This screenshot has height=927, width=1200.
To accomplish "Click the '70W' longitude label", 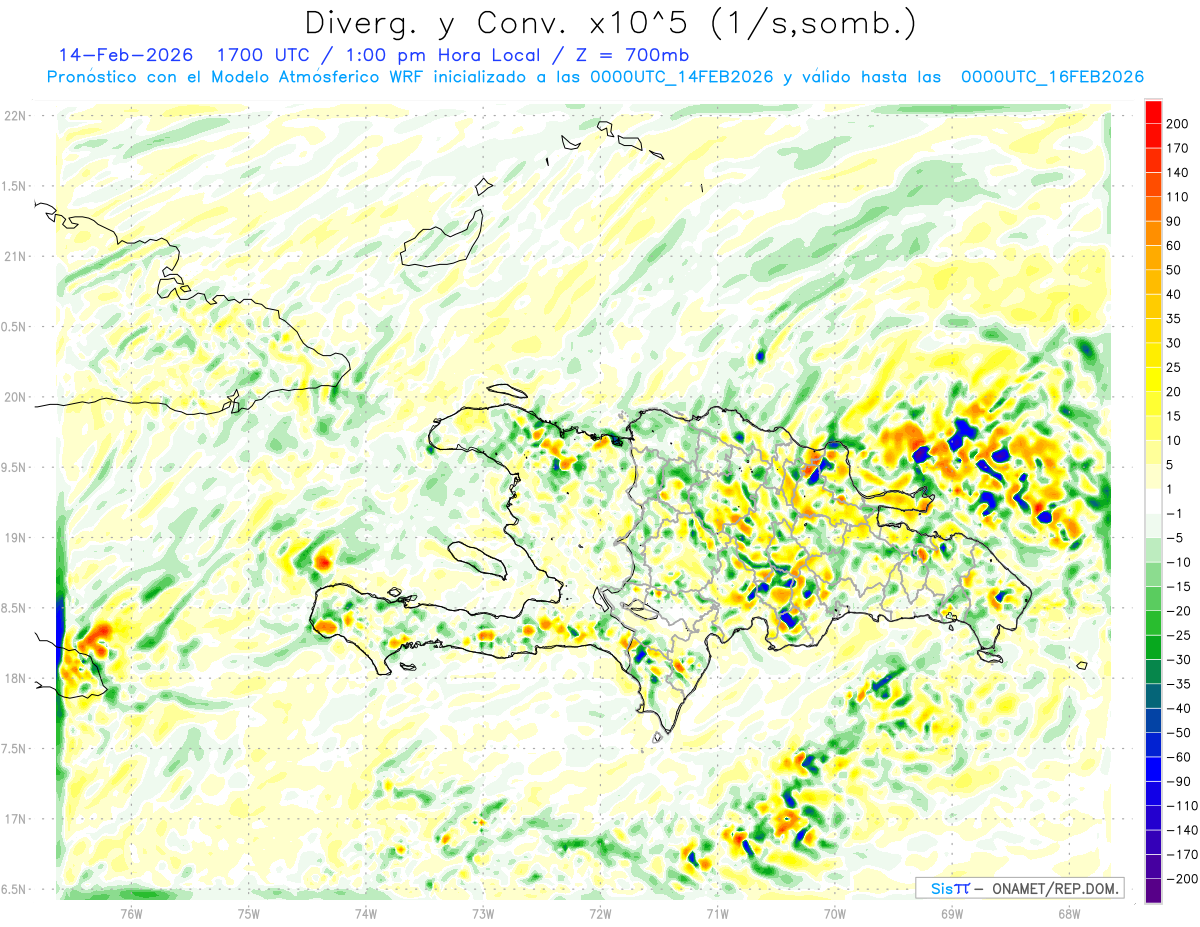I will (x=835, y=912).
